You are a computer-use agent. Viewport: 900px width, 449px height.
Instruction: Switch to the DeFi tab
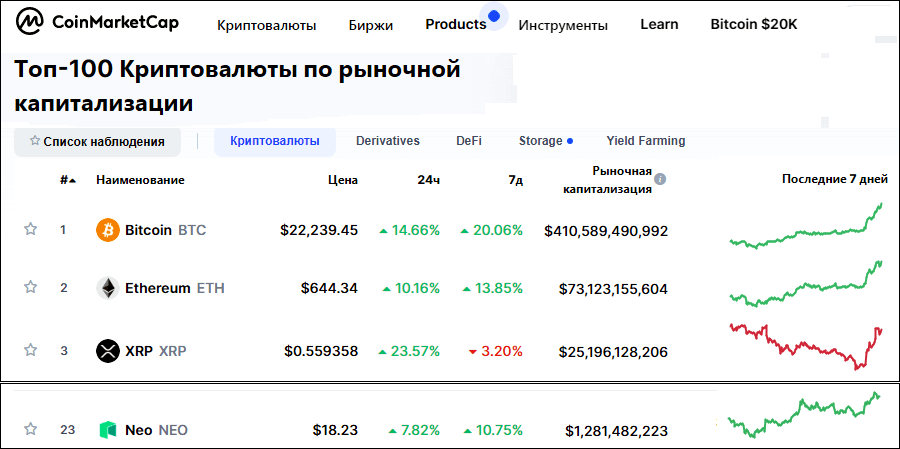coord(469,141)
